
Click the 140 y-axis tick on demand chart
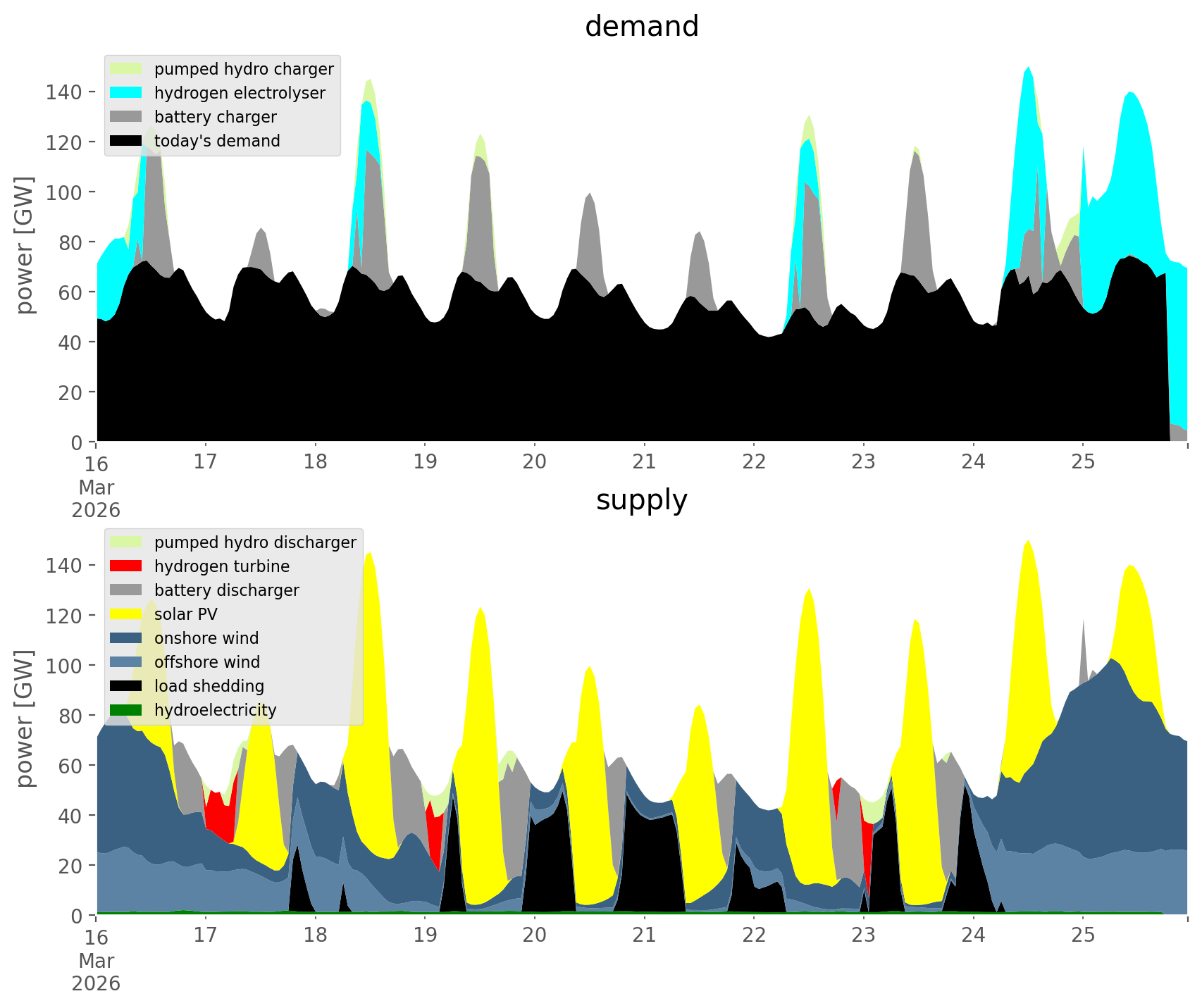click(64, 92)
